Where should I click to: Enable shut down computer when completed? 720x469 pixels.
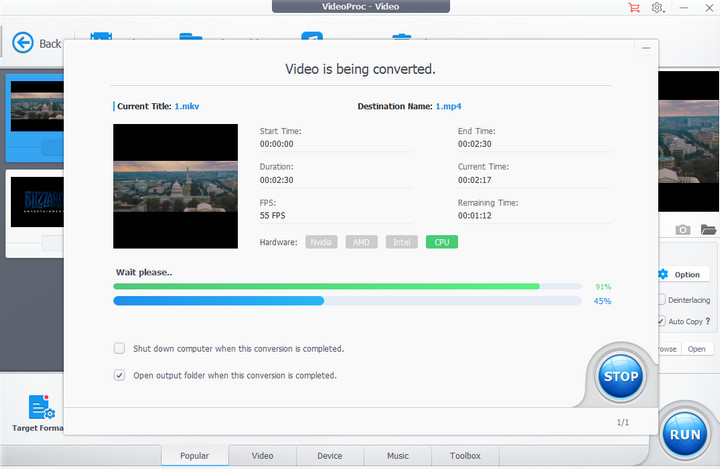tap(119, 348)
